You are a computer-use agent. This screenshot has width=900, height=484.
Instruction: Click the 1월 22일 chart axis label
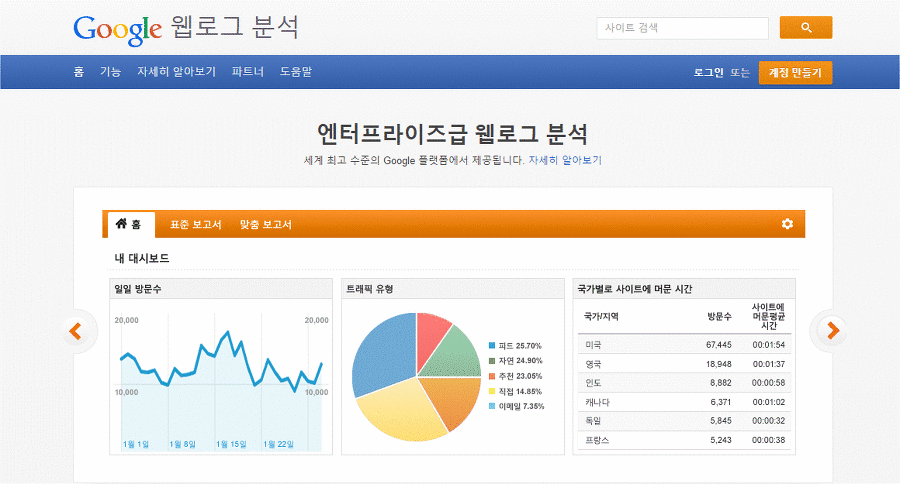pos(278,444)
